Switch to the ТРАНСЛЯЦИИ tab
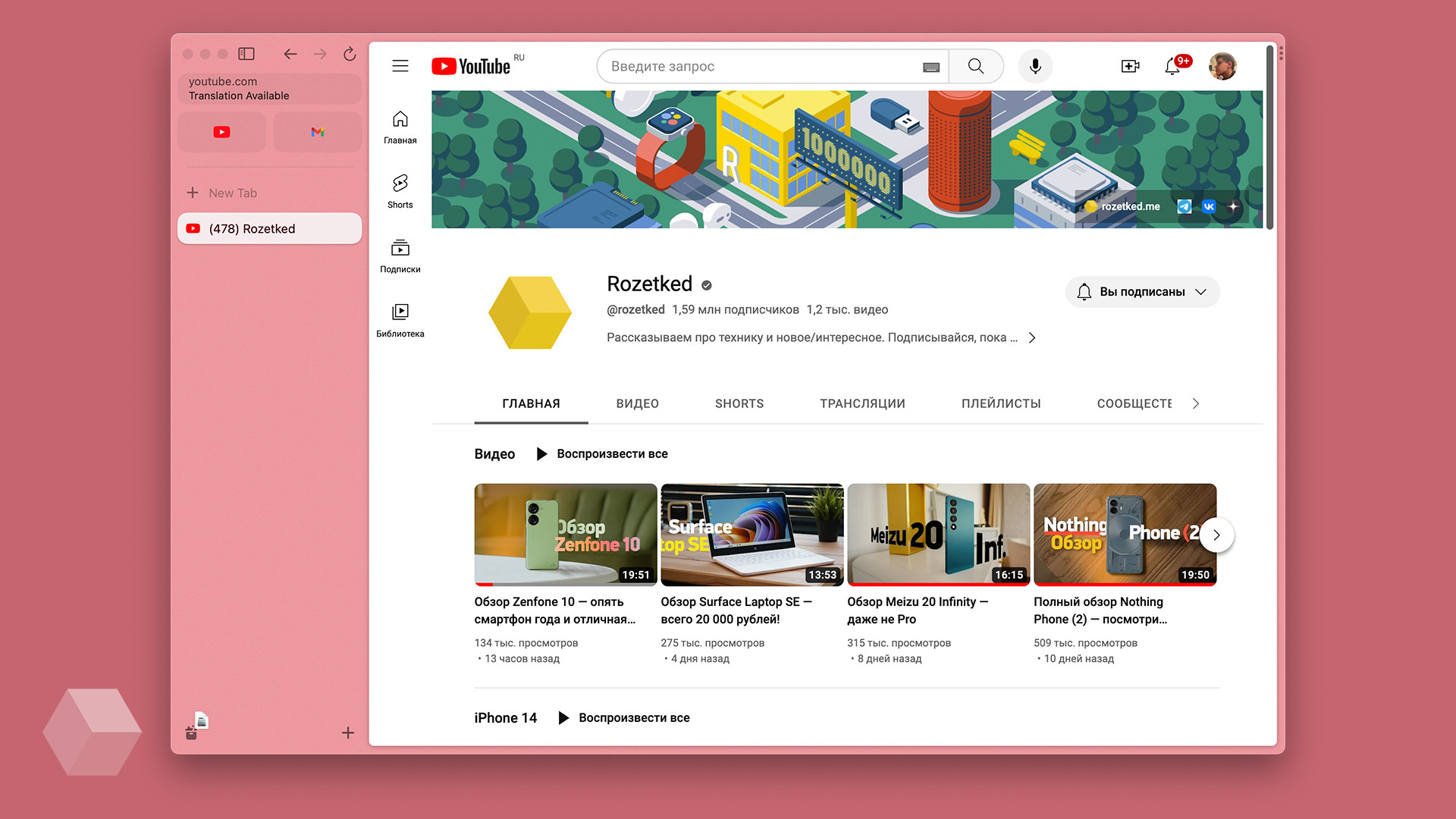1456x819 pixels. (x=862, y=403)
